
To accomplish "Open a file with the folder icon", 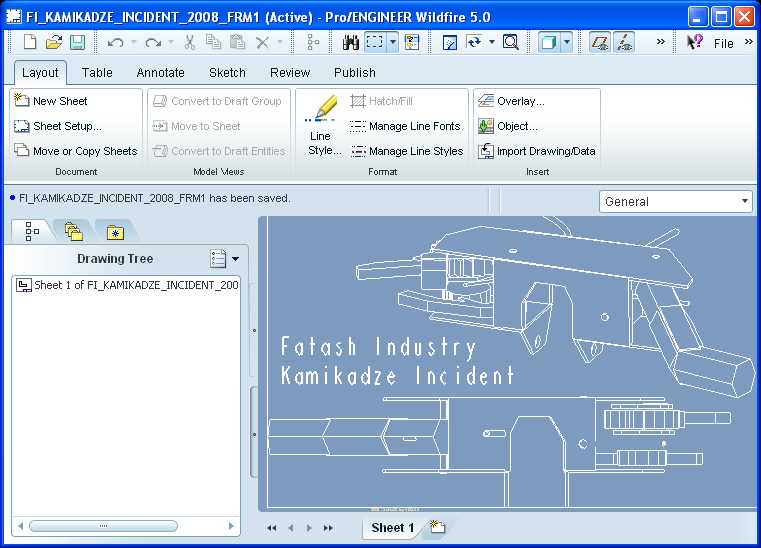I will point(54,42).
